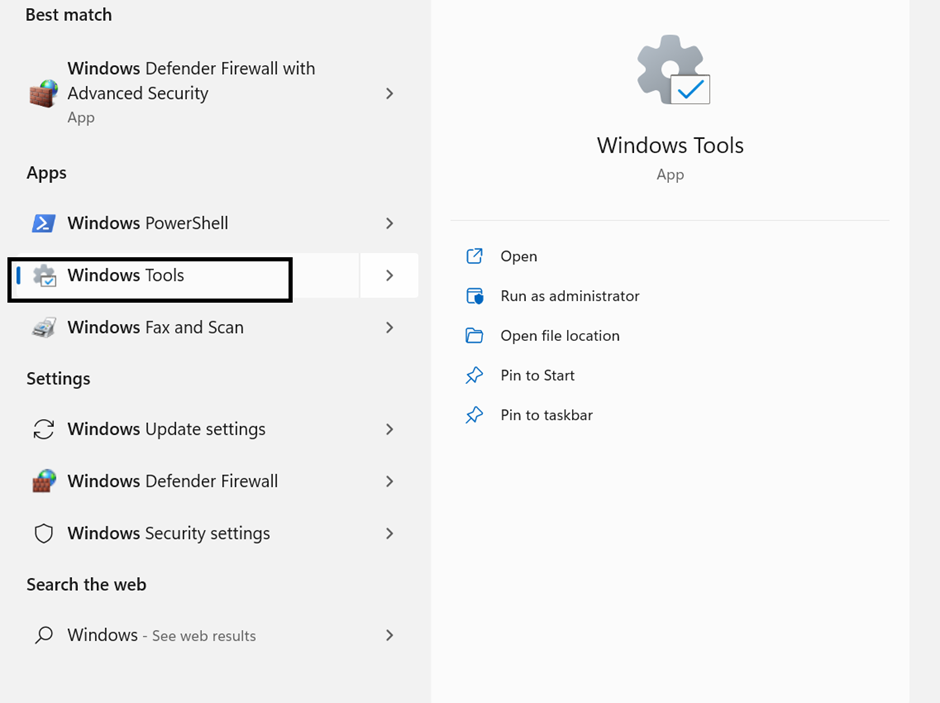Image resolution: width=940 pixels, height=703 pixels.
Task: Click the Windows Fax and Scan icon
Action: coord(44,327)
